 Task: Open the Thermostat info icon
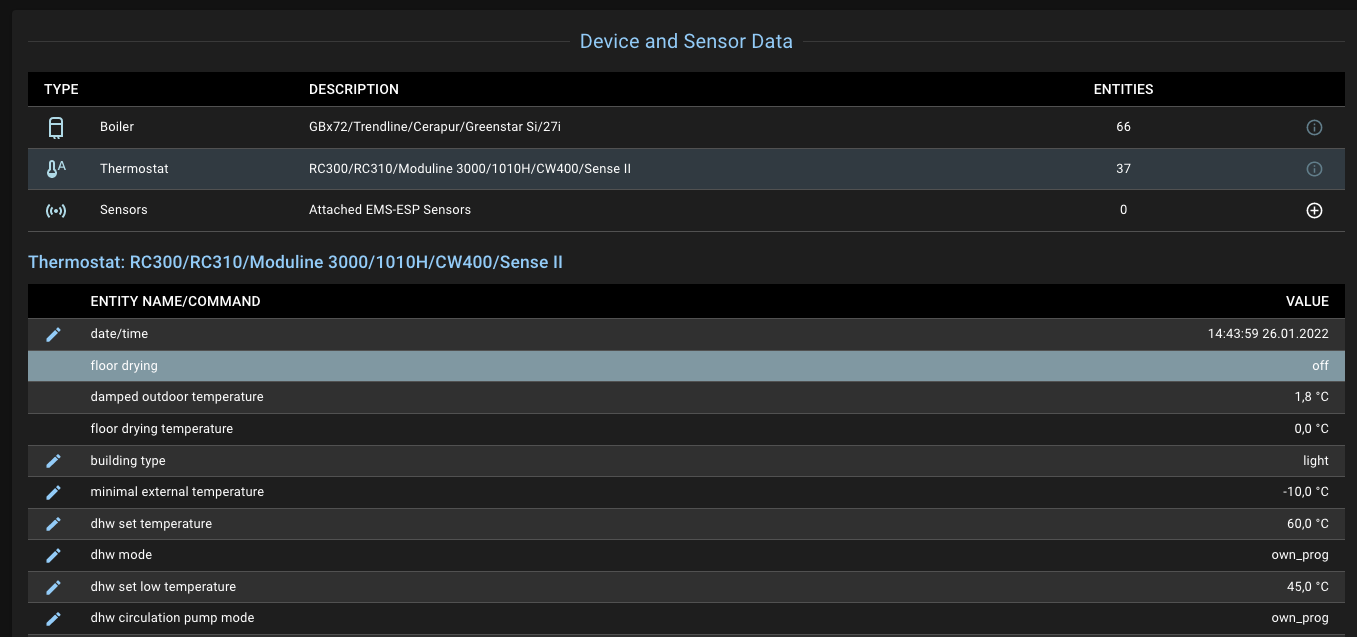(x=1314, y=168)
